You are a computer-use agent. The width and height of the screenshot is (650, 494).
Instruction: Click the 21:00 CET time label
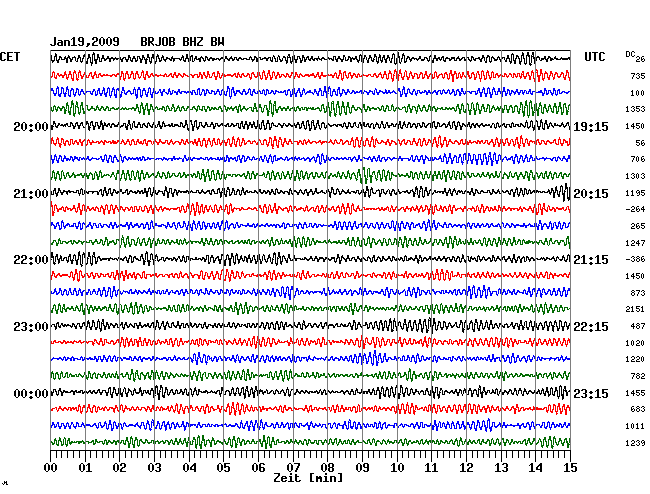pos(31,194)
